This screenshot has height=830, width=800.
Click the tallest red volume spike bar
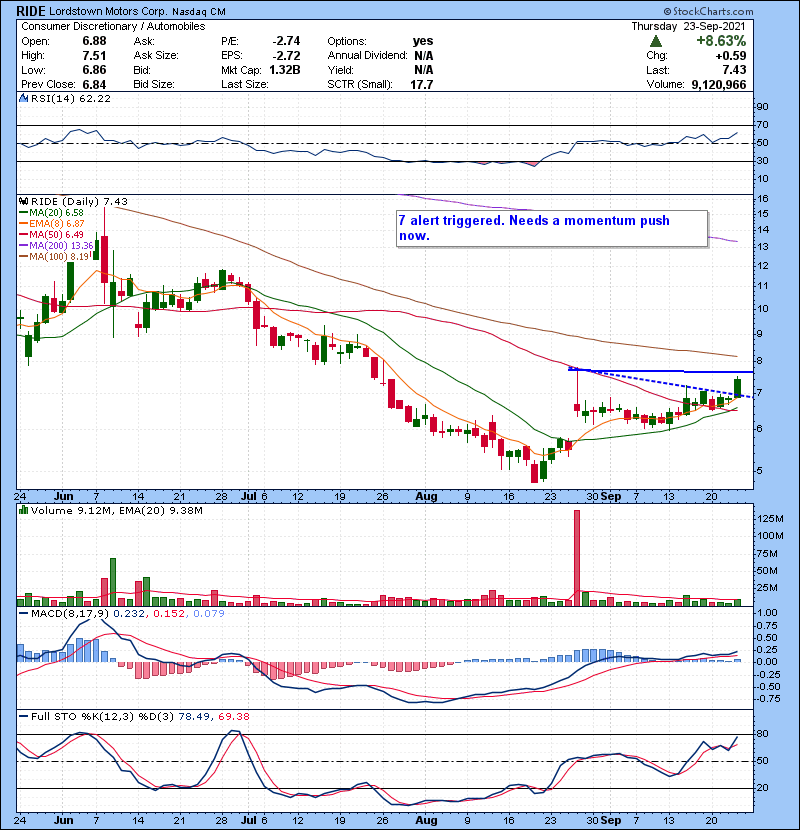pyautogui.click(x=577, y=558)
